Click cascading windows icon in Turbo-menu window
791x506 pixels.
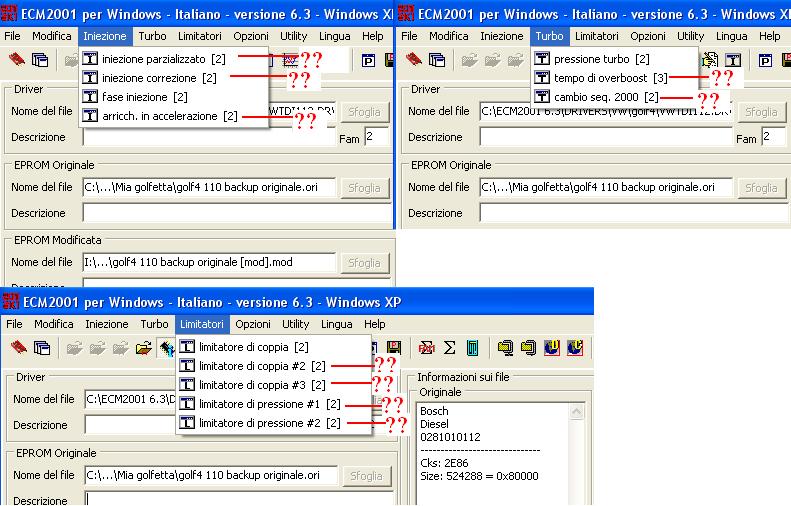coord(437,60)
